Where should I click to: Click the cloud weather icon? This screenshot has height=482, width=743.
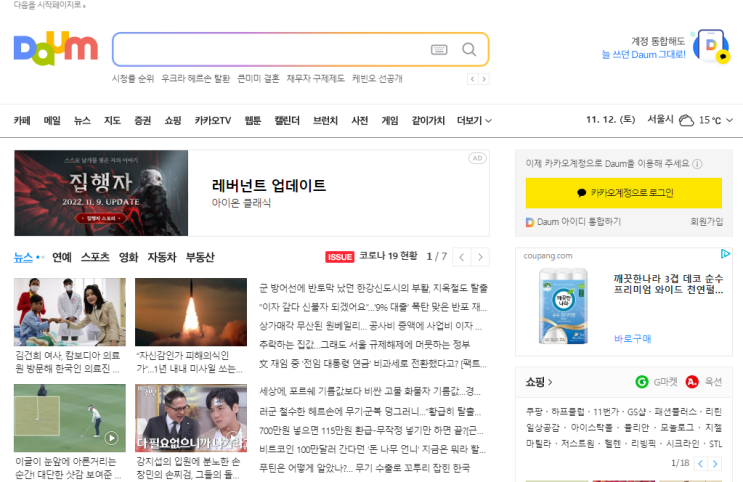point(686,120)
